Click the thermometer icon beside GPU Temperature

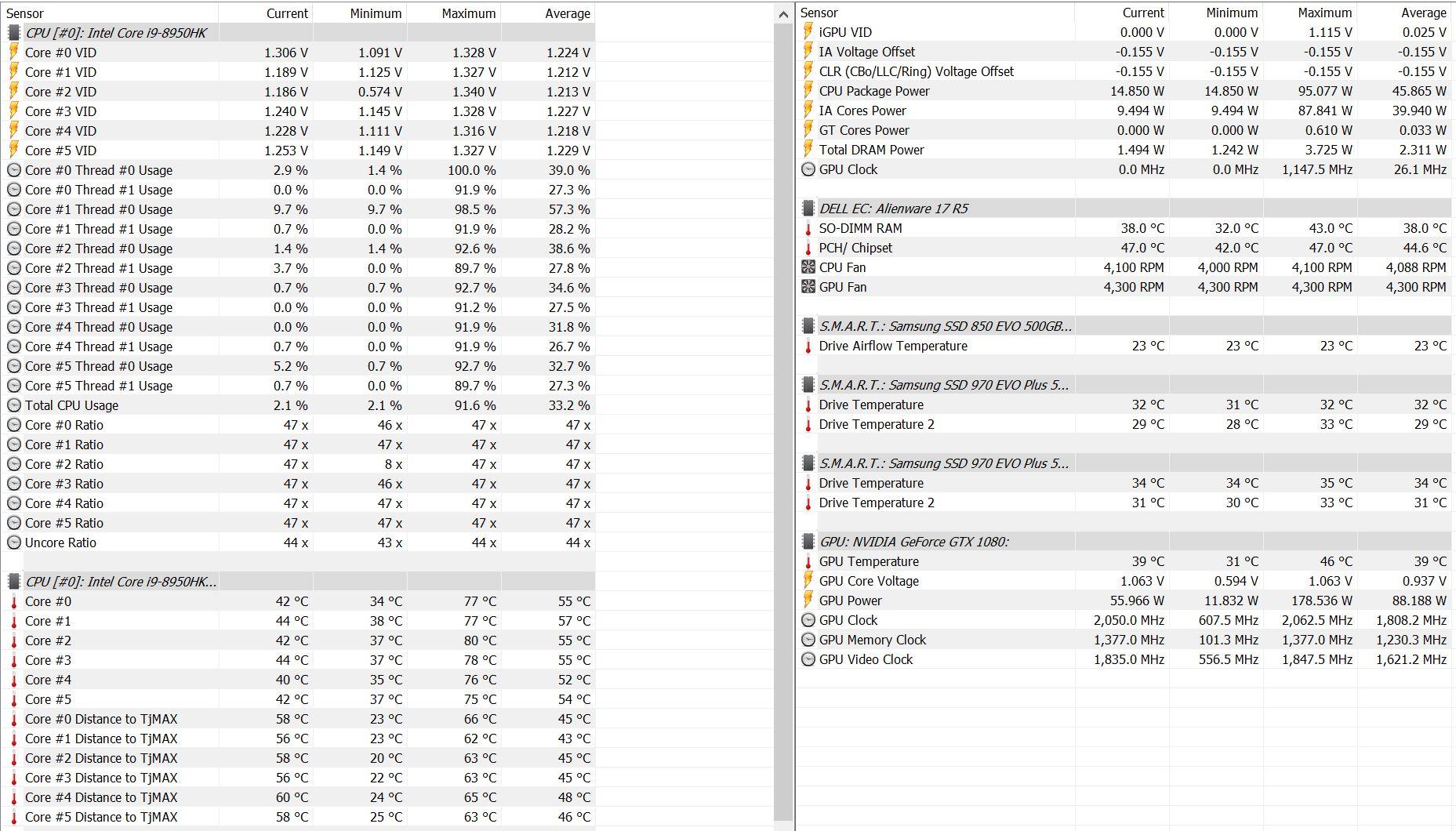click(x=808, y=561)
